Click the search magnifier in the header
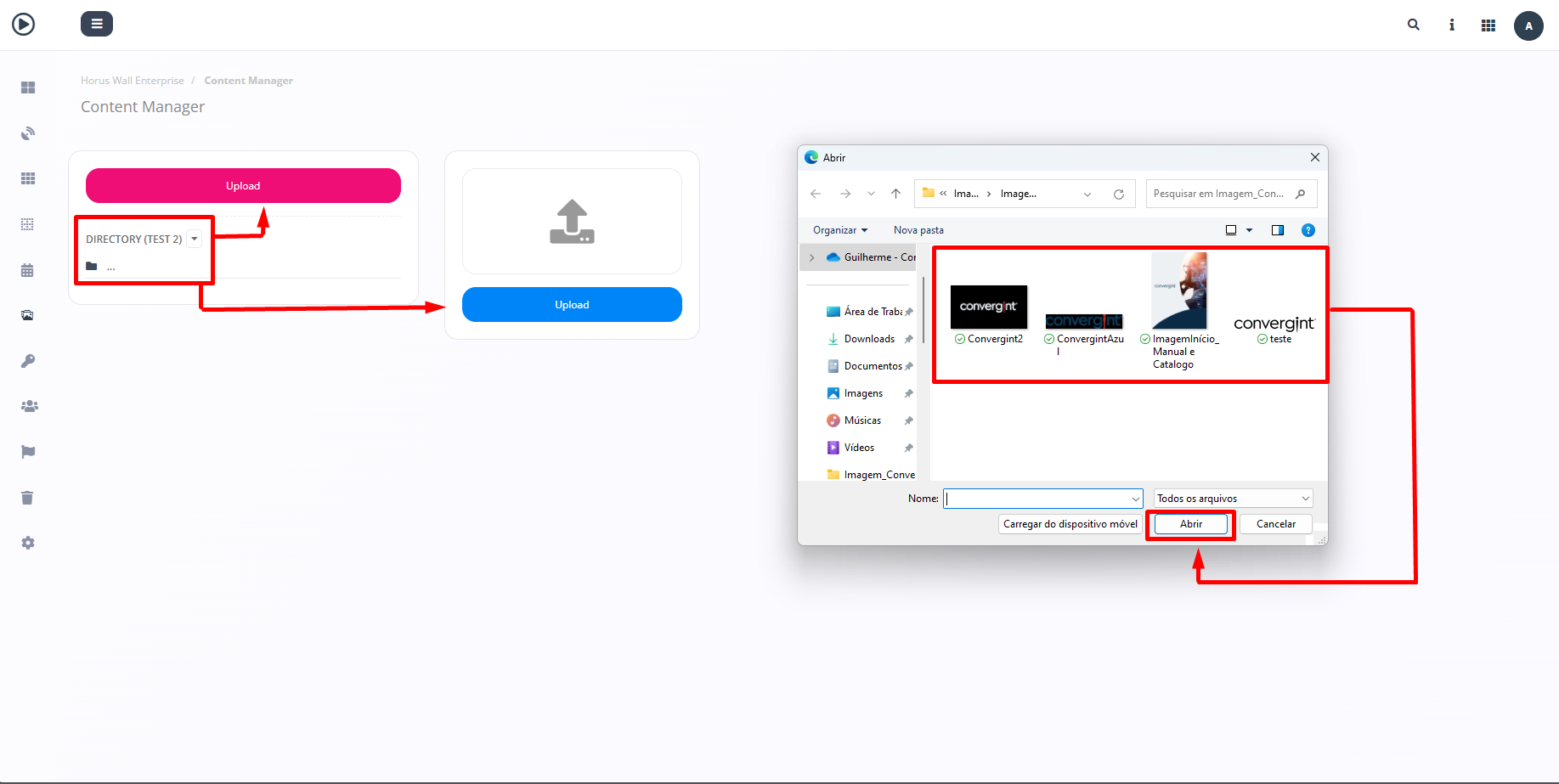 click(x=1414, y=25)
